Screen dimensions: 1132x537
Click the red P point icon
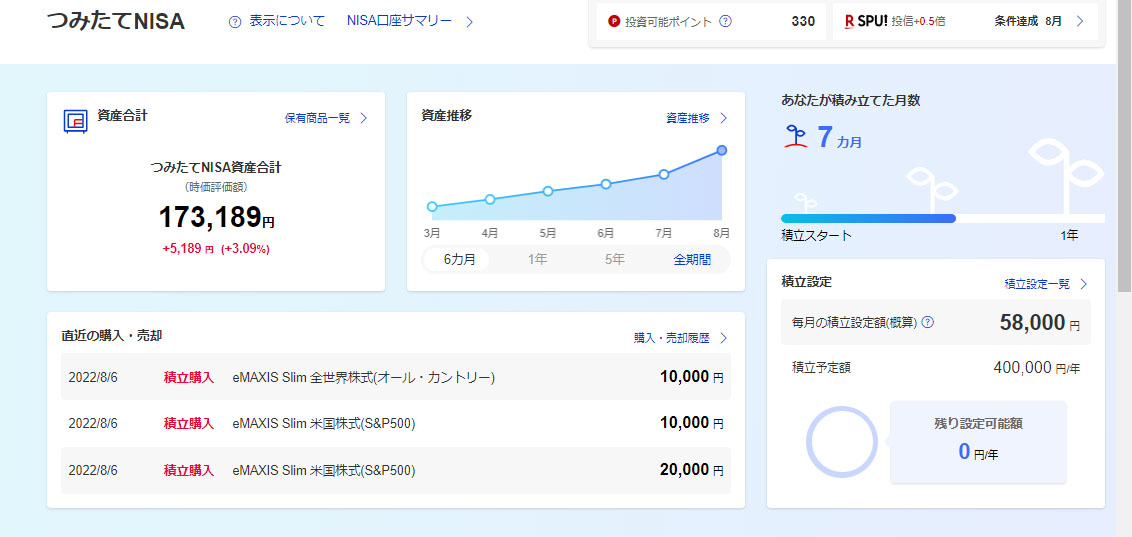click(614, 21)
